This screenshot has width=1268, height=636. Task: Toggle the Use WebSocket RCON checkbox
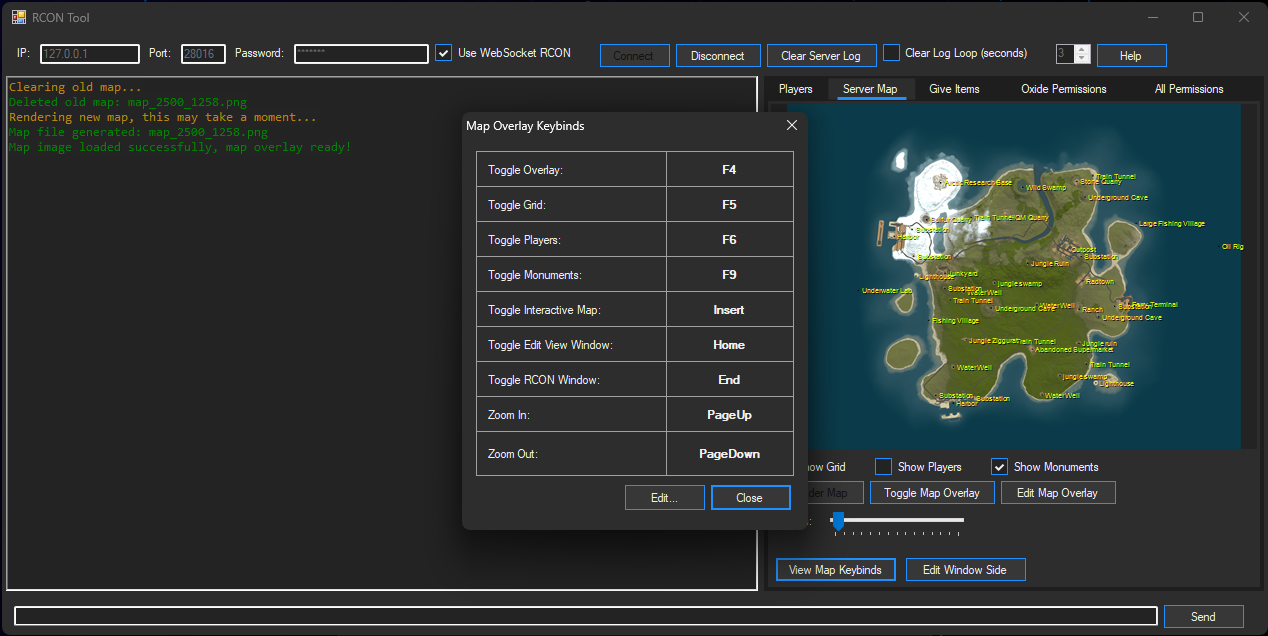click(x=444, y=53)
